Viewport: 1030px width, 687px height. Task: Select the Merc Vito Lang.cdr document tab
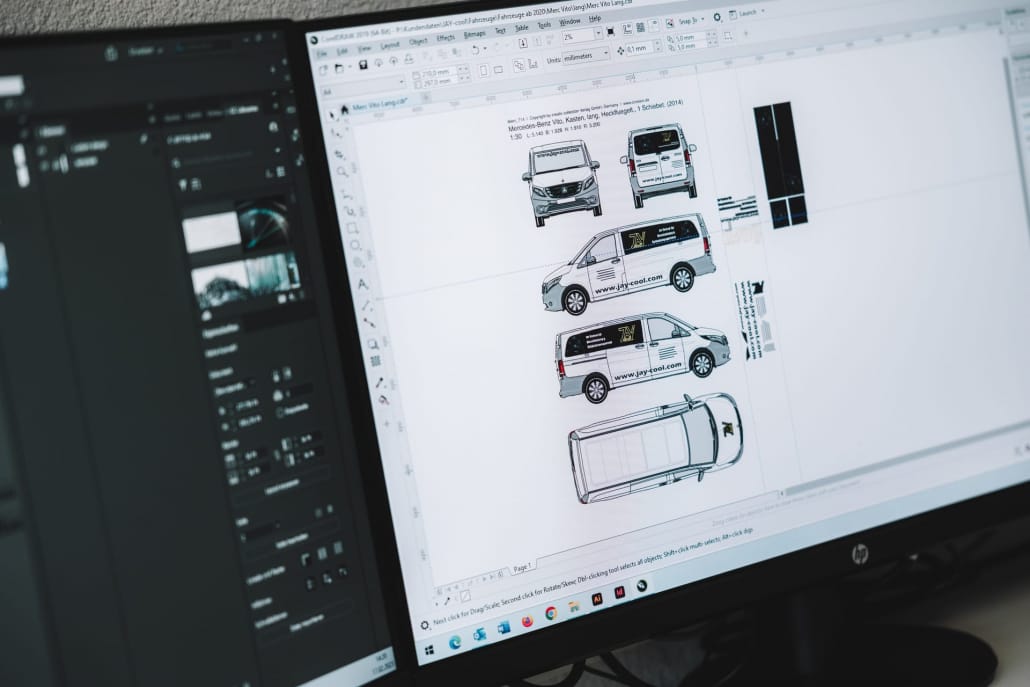click(380, 104)
